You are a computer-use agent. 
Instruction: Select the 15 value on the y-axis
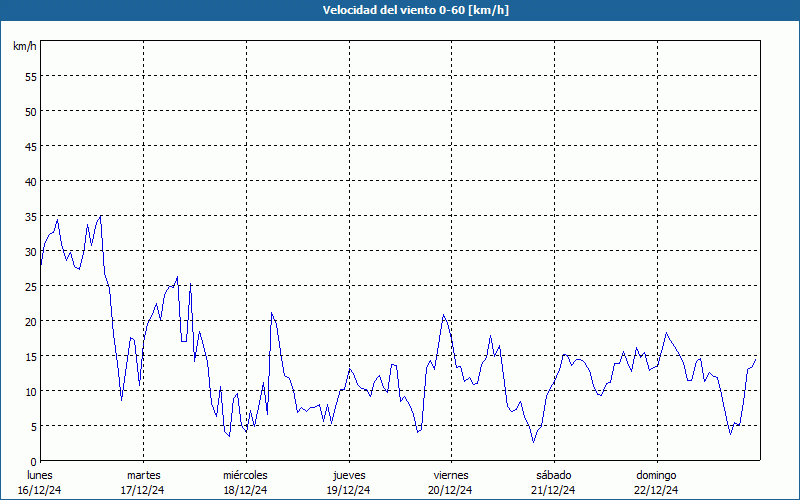pyautogui.click(x=31, y=357)
